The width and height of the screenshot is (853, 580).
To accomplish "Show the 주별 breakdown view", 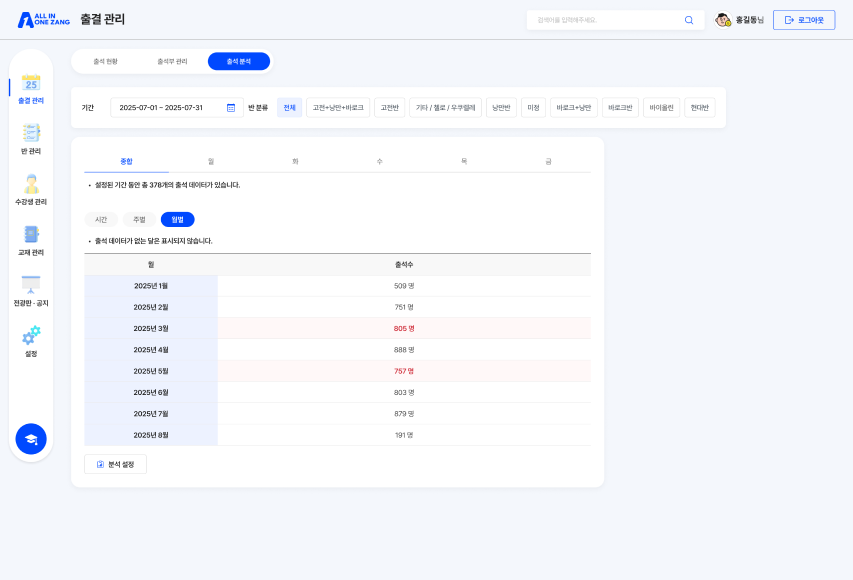I will pyautogui.click(x=139, y=220).
